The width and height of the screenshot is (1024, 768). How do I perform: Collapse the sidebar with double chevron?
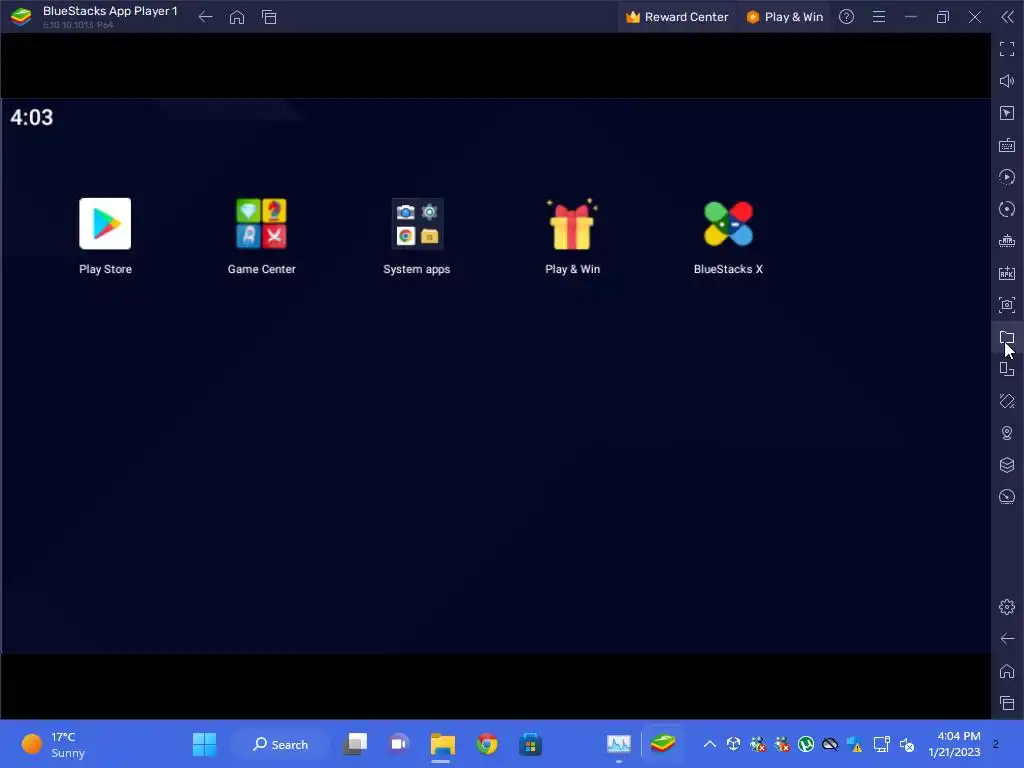1008,17
